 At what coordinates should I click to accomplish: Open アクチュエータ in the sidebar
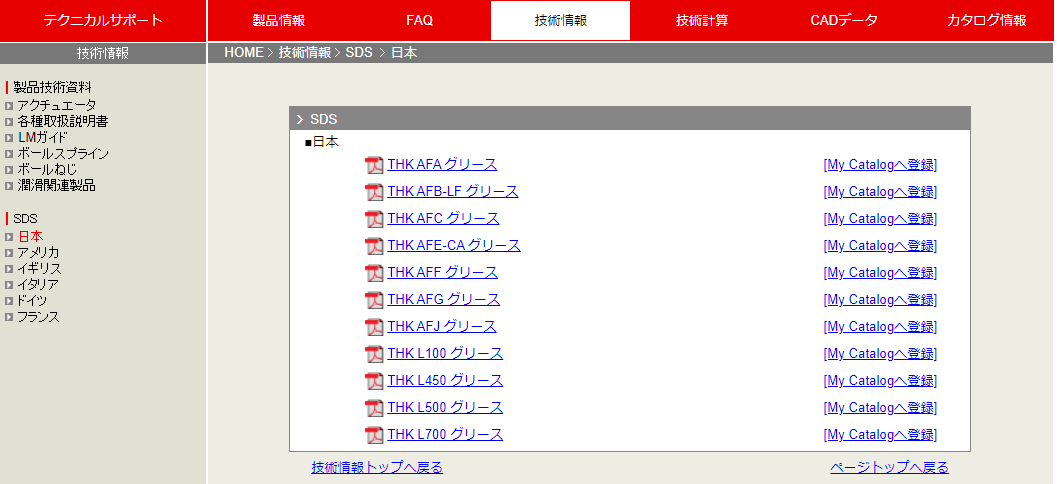point(57,105)
